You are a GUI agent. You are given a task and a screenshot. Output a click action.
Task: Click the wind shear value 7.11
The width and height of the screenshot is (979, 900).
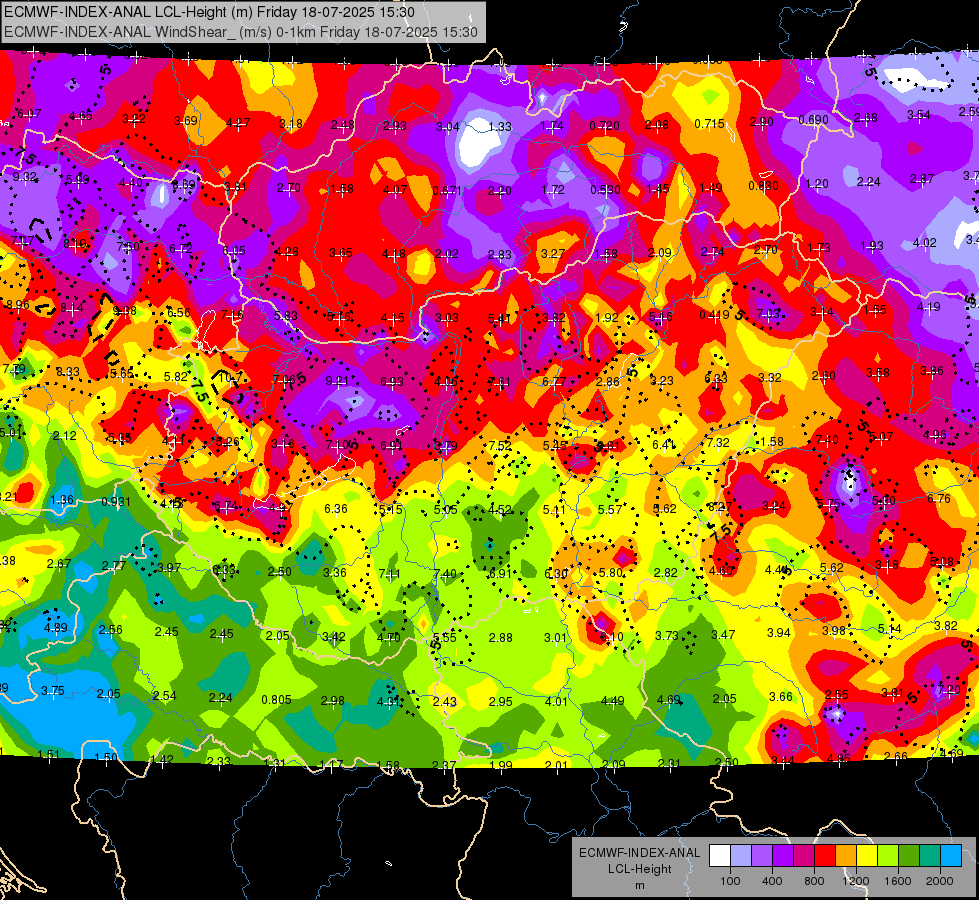(390, 573)
